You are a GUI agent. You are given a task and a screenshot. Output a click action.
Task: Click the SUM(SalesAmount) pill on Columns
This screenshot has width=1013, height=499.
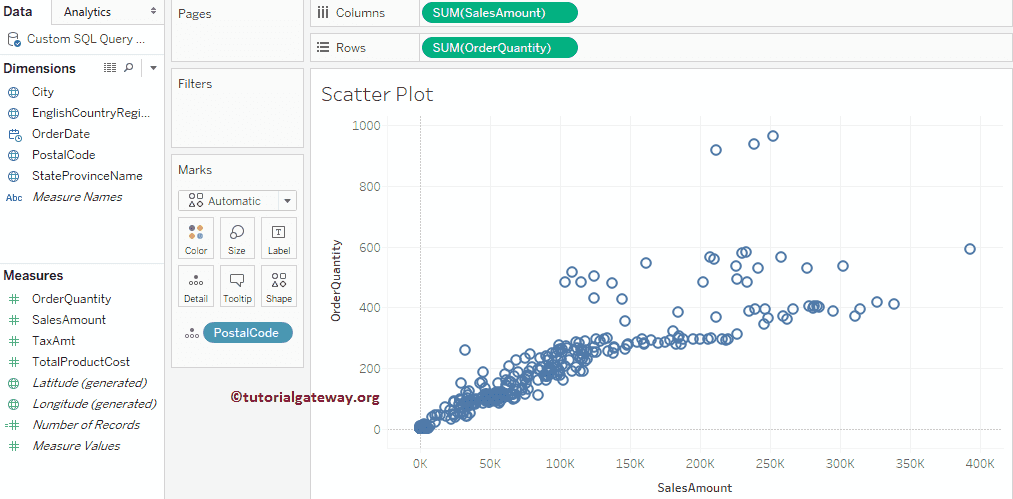pyautogui.click(x=499, y=13)
